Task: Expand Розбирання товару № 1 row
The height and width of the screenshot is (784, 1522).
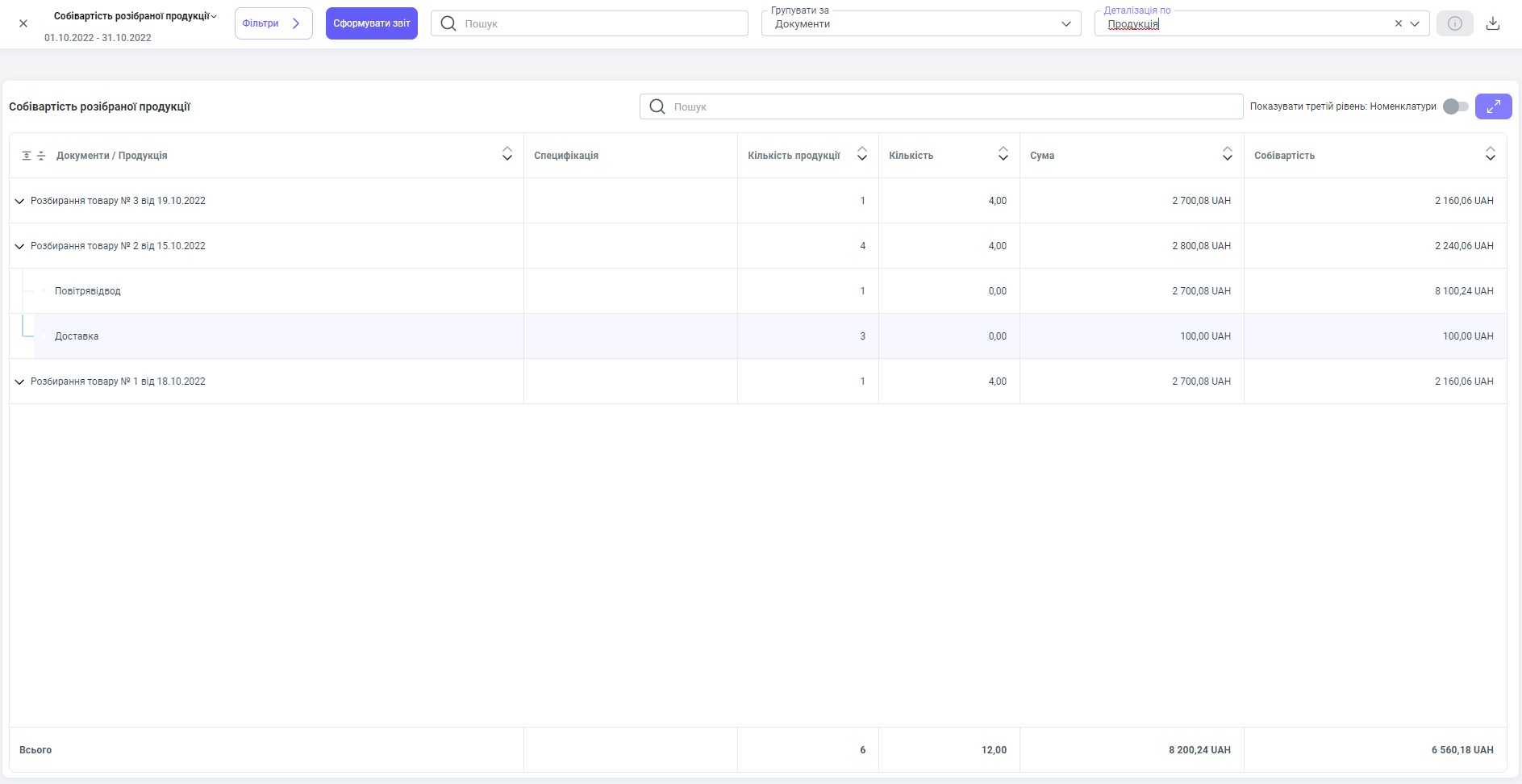Action: [x=19, y=382]
